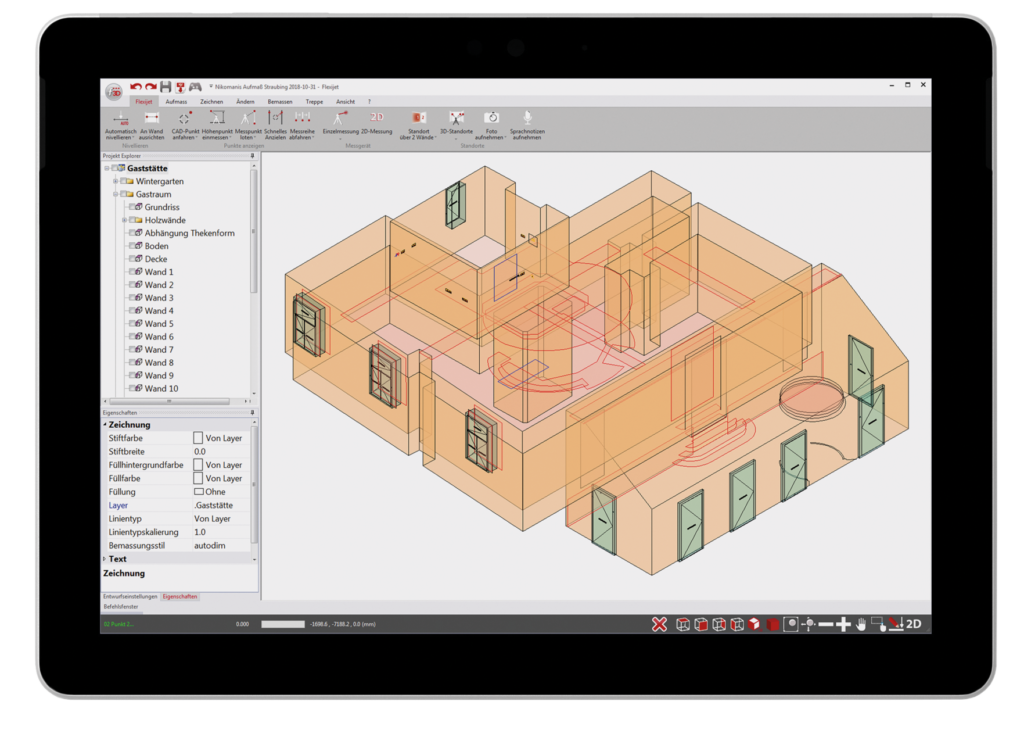Zoom out with the minus icon
The height and width of the screenshot is (748, 1024).
pyautogui.click(x=826, y=625)
